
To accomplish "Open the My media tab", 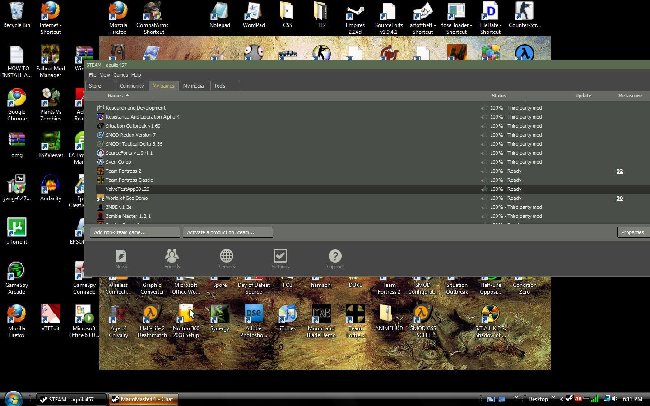I will pyautogui.click(x=194, y=86).
